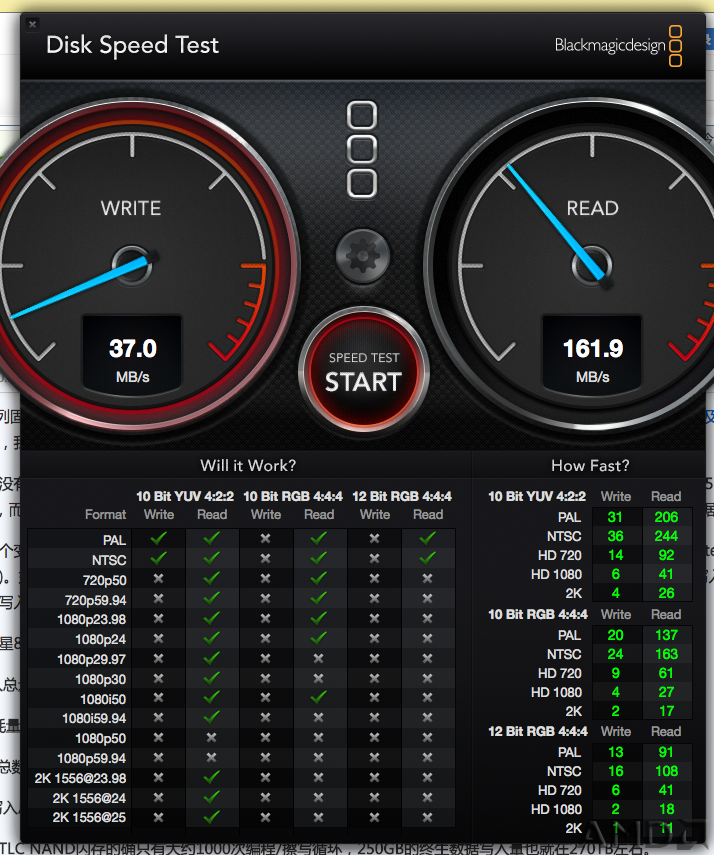The width and height of the screenshot is (714, 855).
Task: Click the Will it Work? heading
Action: [x=248, y=466]
